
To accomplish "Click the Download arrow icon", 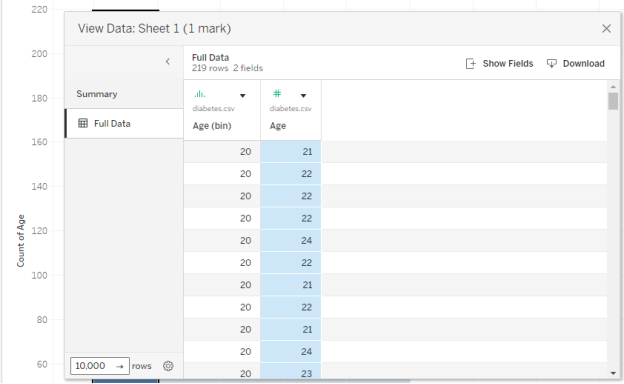I will pos(552,64).
